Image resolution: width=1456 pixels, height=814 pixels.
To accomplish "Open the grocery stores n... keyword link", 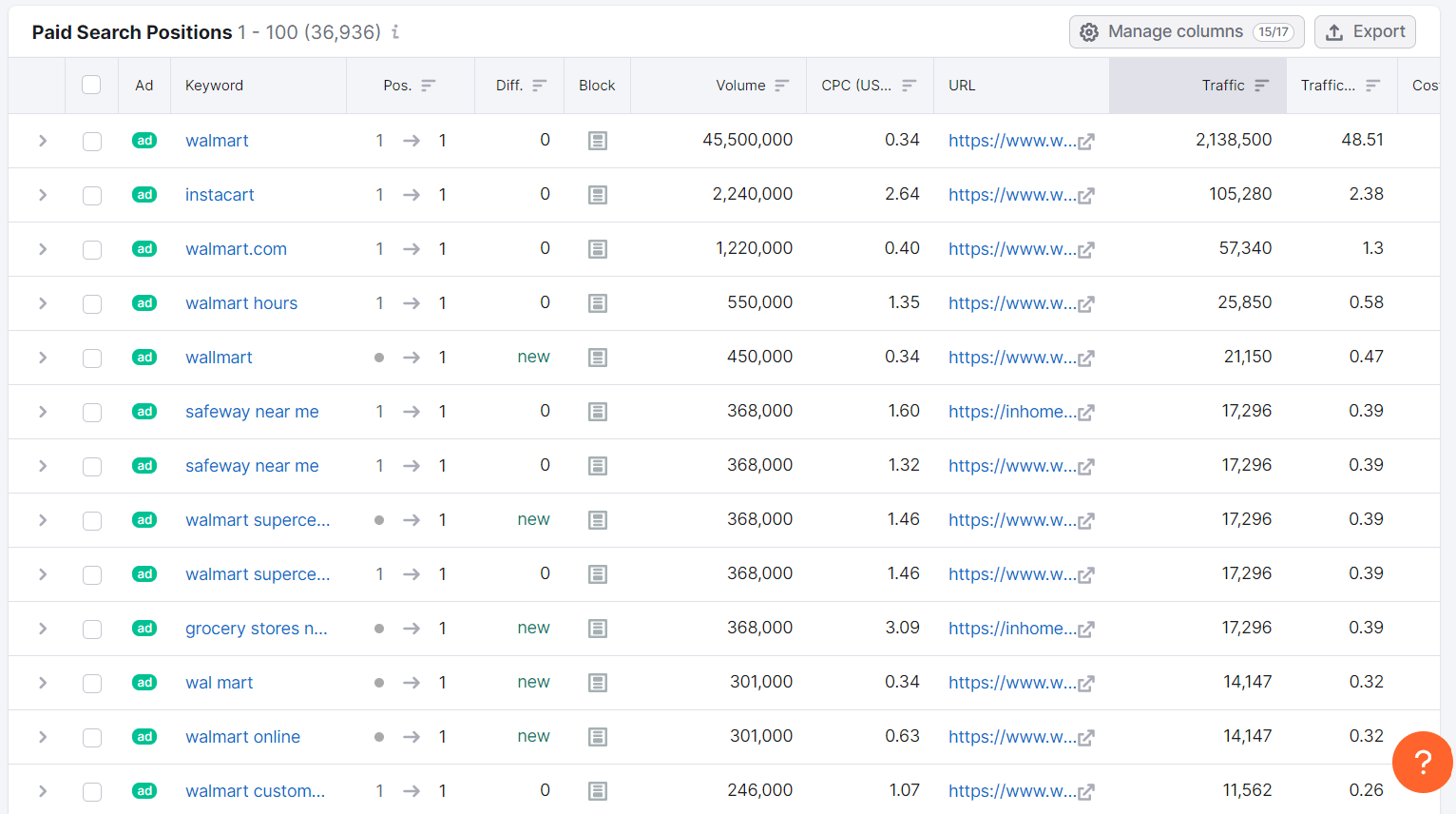I will click(x=257, y=629).
